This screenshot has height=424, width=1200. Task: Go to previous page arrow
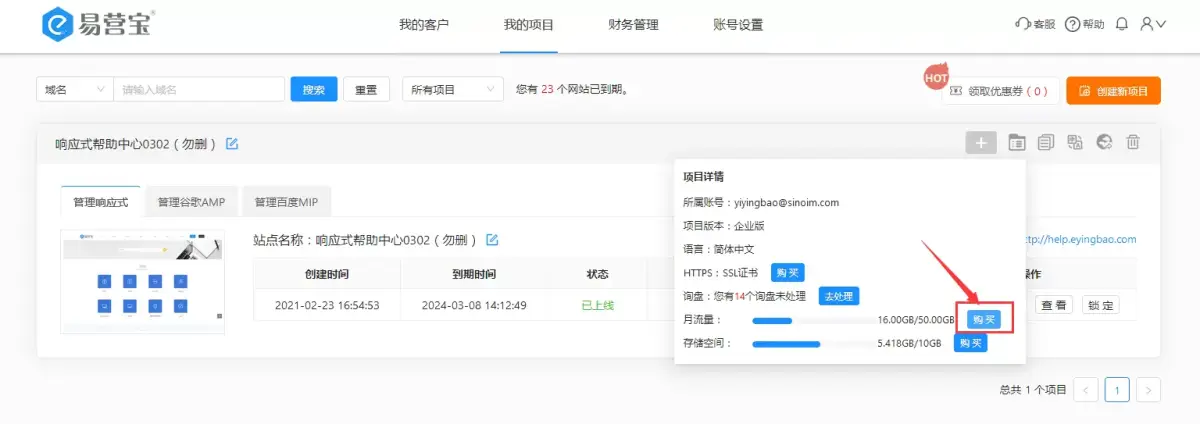click(x=1088, y=389)
